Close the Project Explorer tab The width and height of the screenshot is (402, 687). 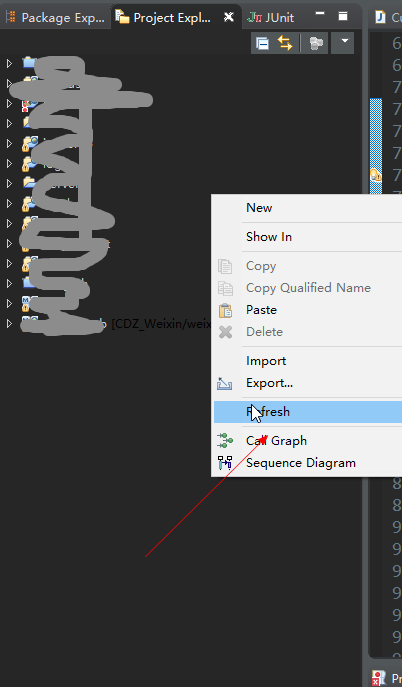pyautogui.click(x=229, y=17)
